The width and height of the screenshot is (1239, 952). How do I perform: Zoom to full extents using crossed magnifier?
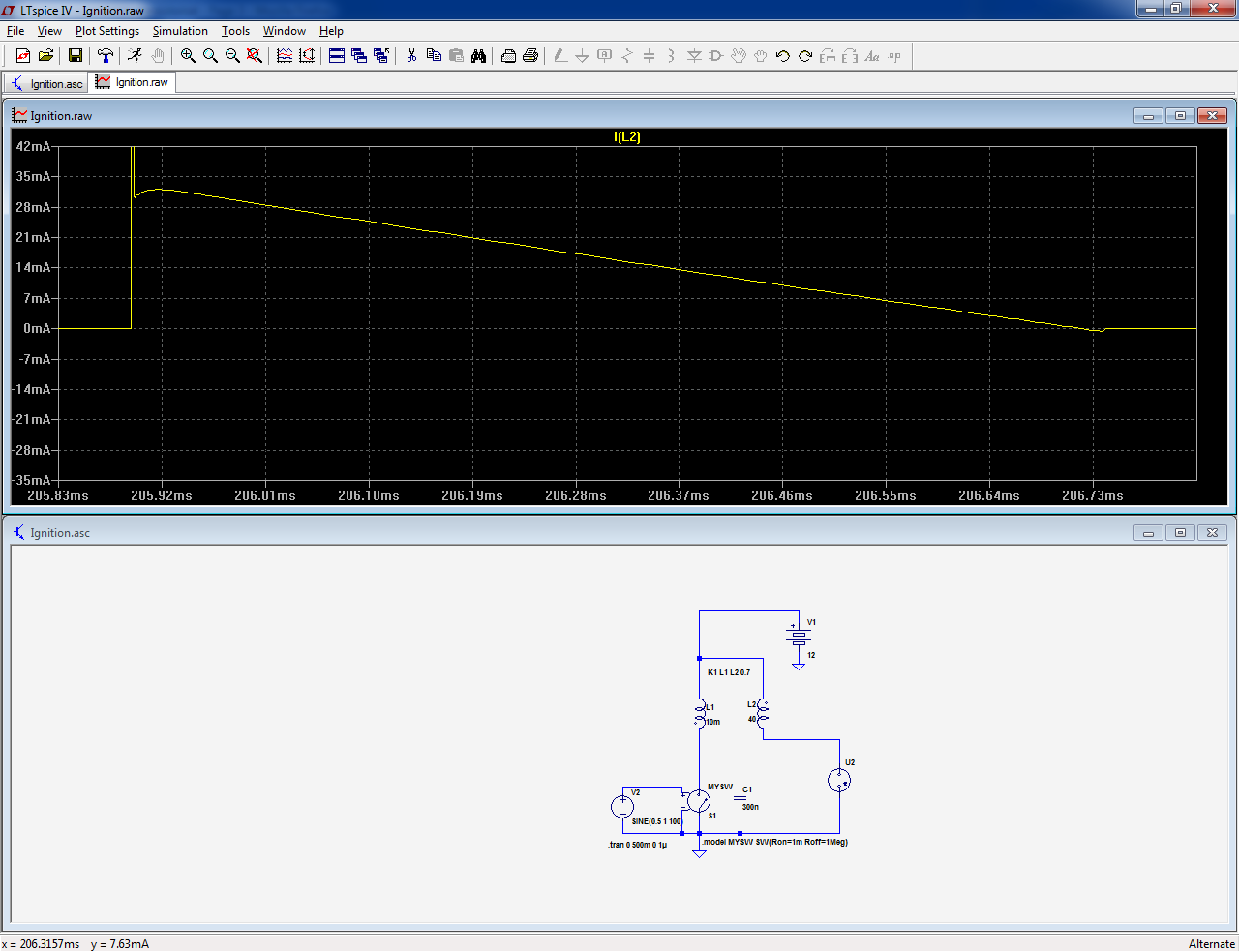(x=255, y=56)
